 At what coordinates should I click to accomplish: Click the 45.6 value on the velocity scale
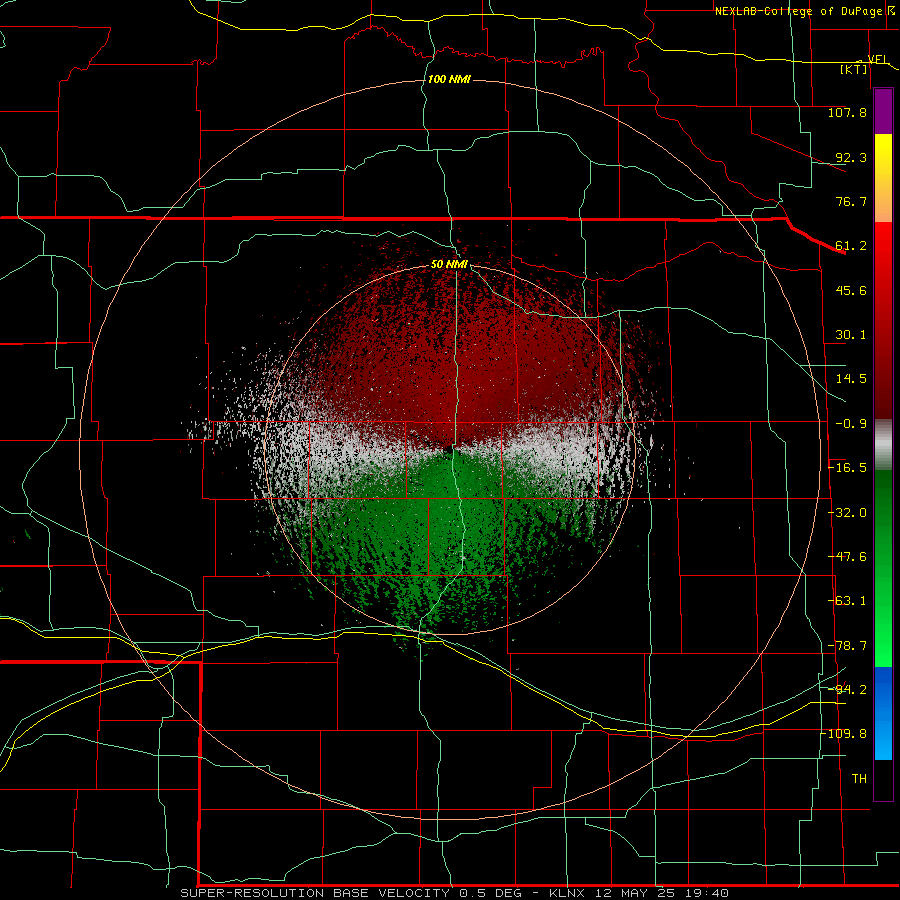click(x=851, y=290)
